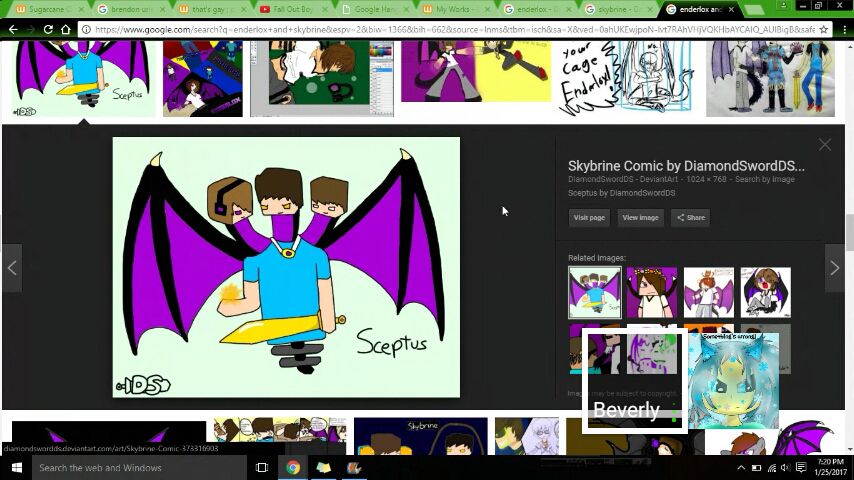Open the Skybrine Comic by DiamondSwordDS title link
854x480 pixels.
[x=686, y=166]
